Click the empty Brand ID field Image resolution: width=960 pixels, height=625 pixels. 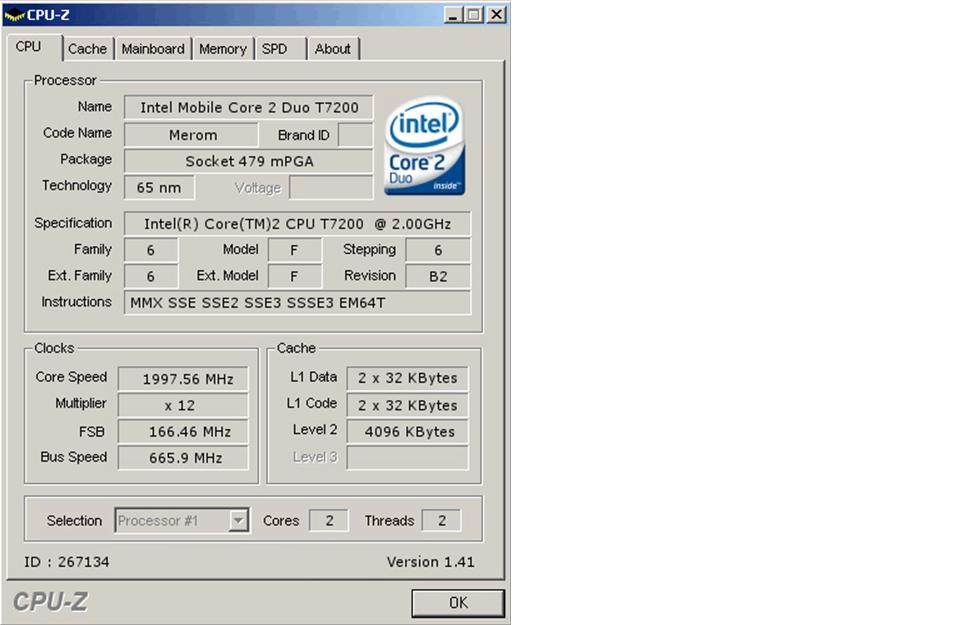pyautogui.click(x=355, y=135)
